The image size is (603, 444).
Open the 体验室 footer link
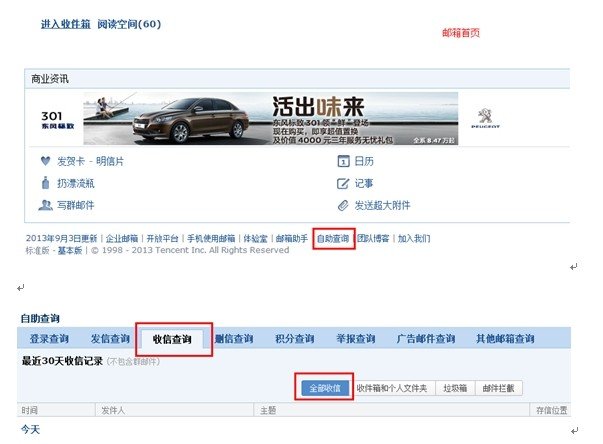tap(255, 239)
